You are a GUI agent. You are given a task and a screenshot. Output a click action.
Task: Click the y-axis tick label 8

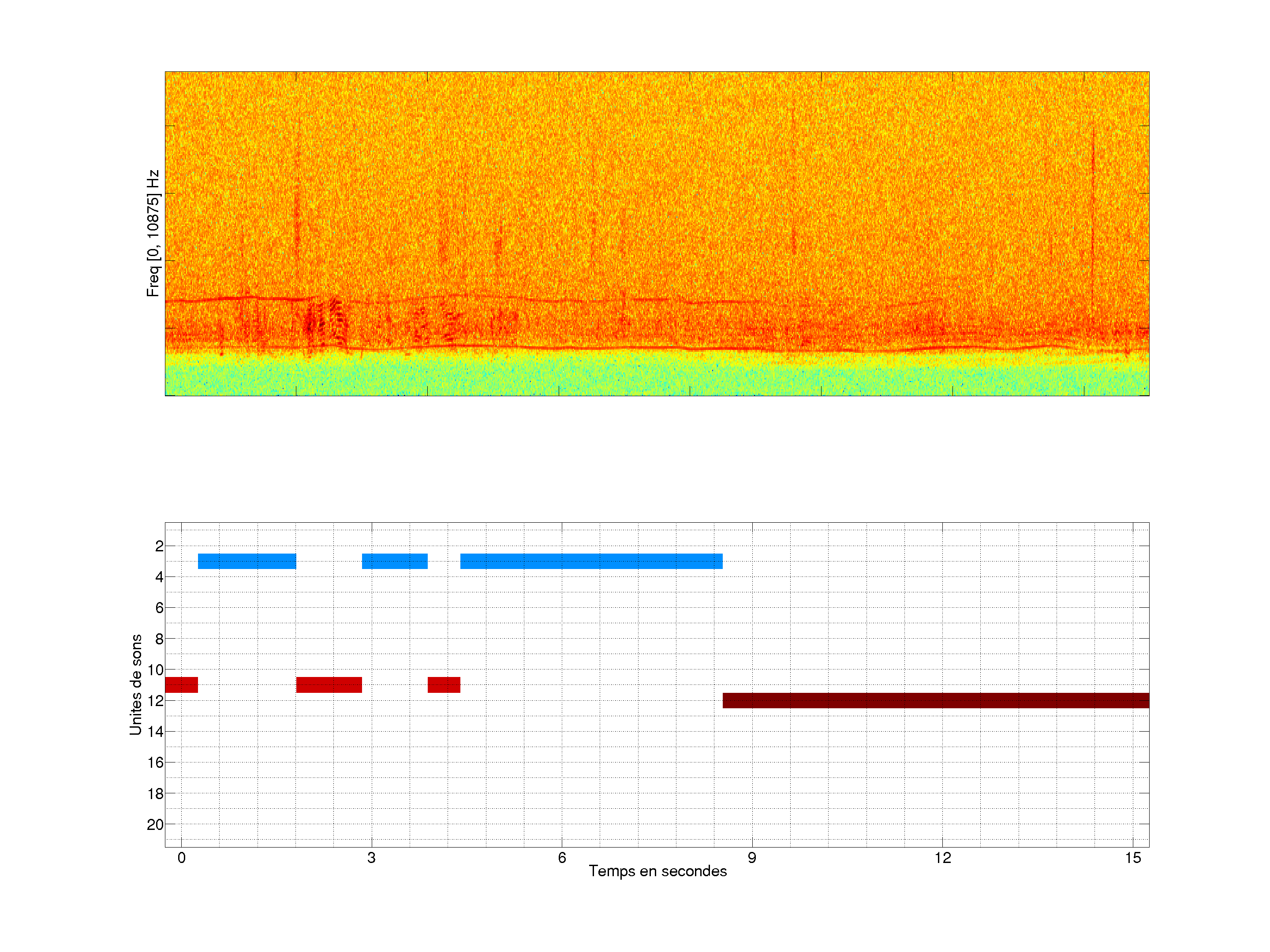159,639
